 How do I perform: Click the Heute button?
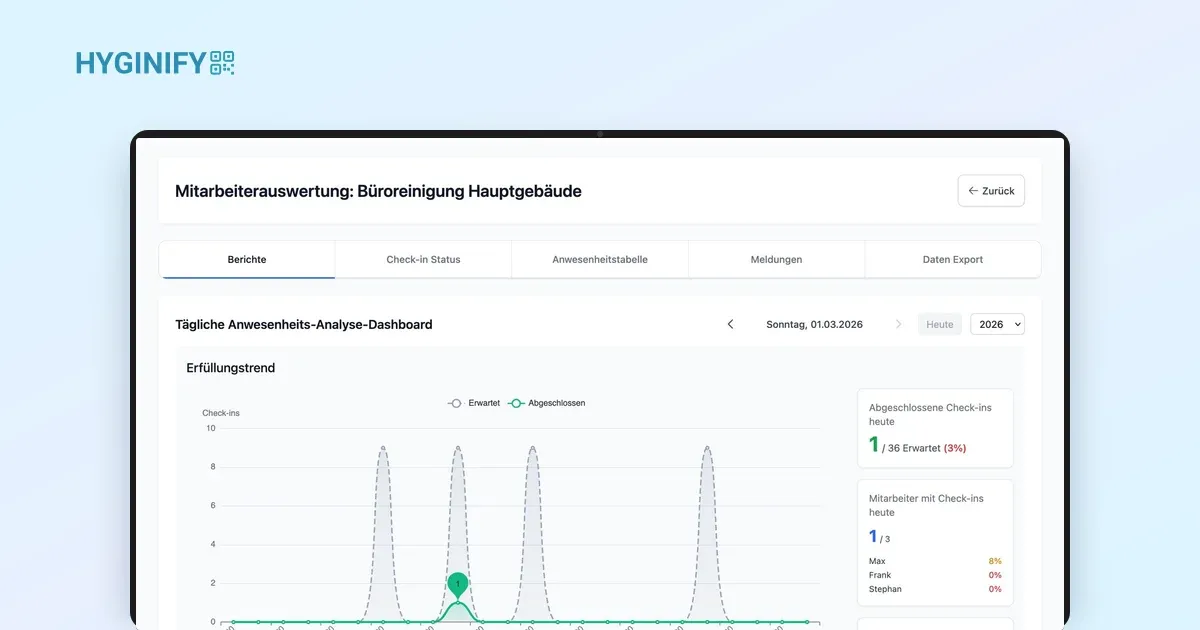(940, 324)
